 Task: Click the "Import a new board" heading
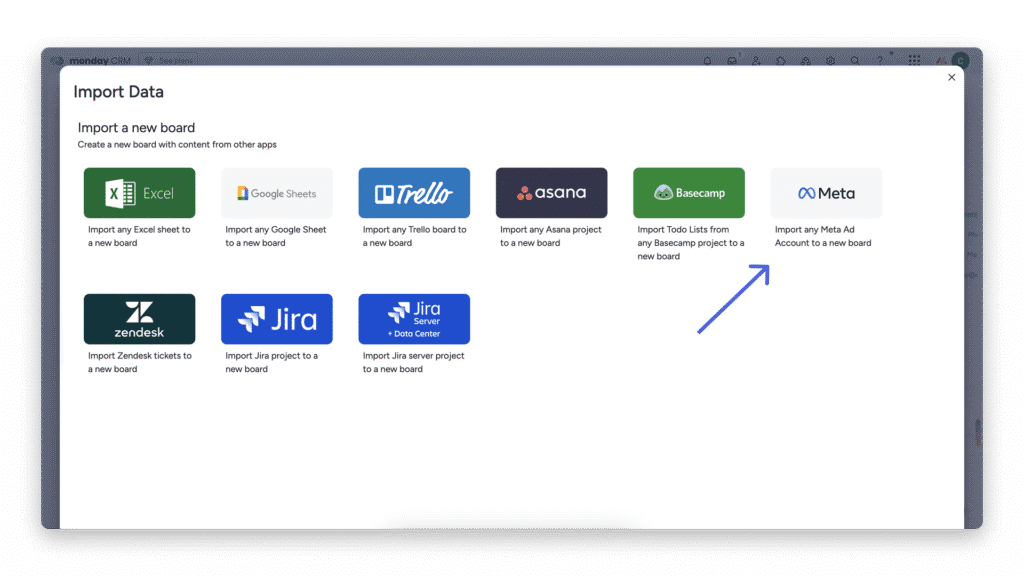[x=136, y=128]
